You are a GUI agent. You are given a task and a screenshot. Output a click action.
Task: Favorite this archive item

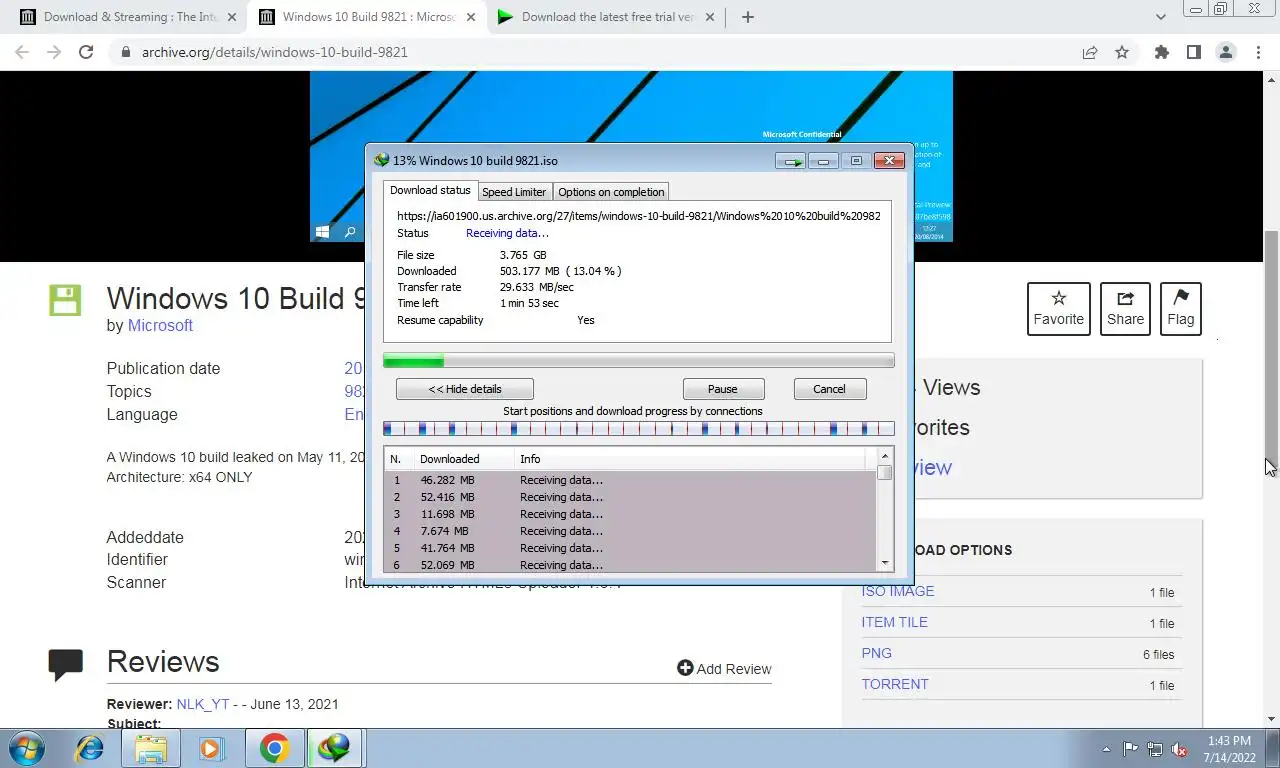click(1059, 308)
